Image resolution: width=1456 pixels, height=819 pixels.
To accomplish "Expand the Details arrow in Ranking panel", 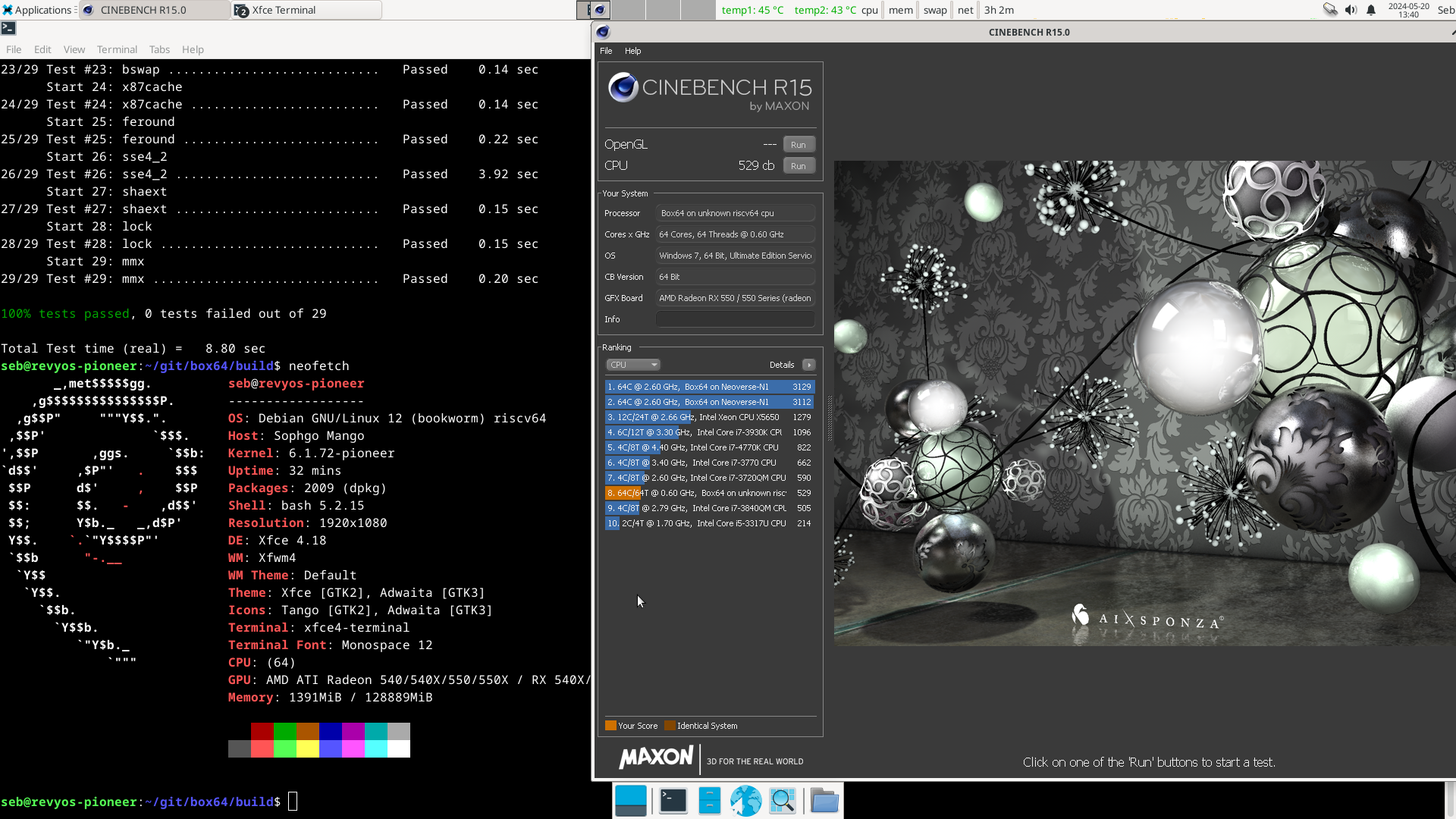I will [x=808, y=365].
